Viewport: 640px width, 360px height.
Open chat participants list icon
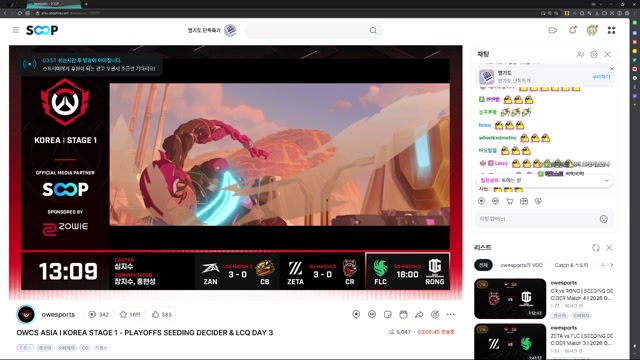580,54
